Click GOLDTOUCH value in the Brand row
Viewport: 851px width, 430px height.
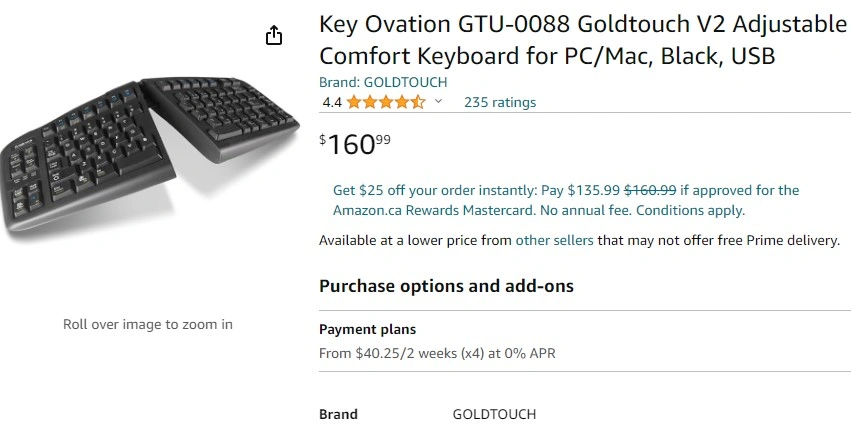(494, 414)
